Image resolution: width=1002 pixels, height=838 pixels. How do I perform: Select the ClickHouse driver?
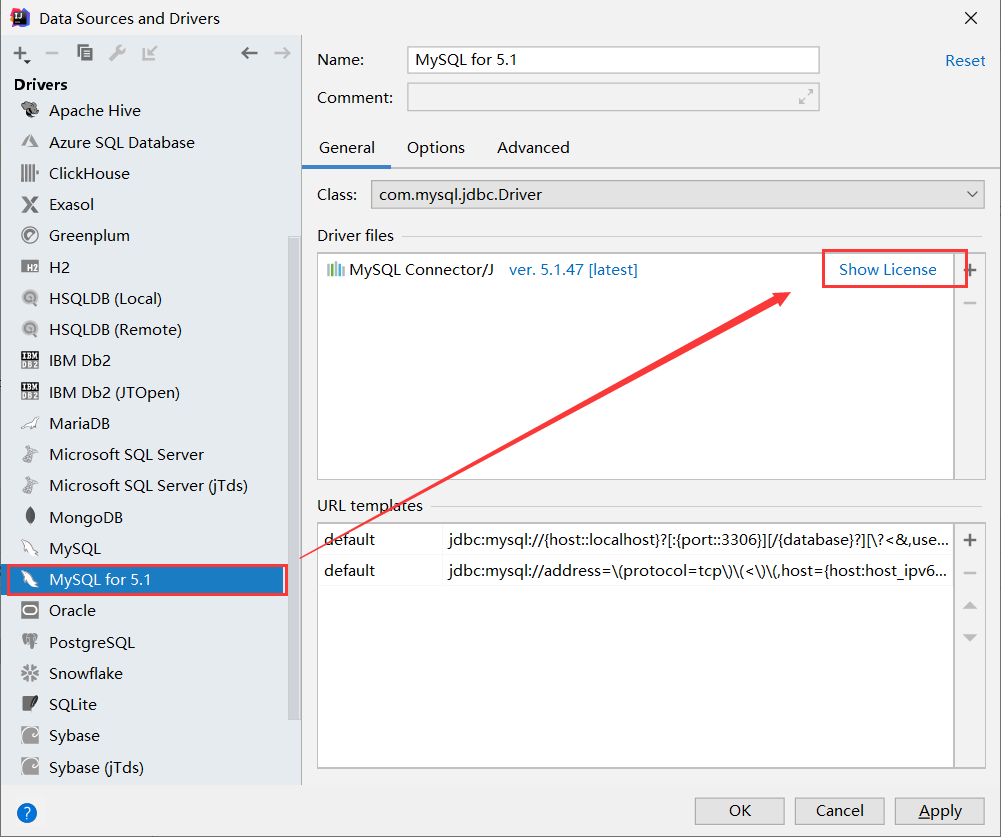click(144, 173)
